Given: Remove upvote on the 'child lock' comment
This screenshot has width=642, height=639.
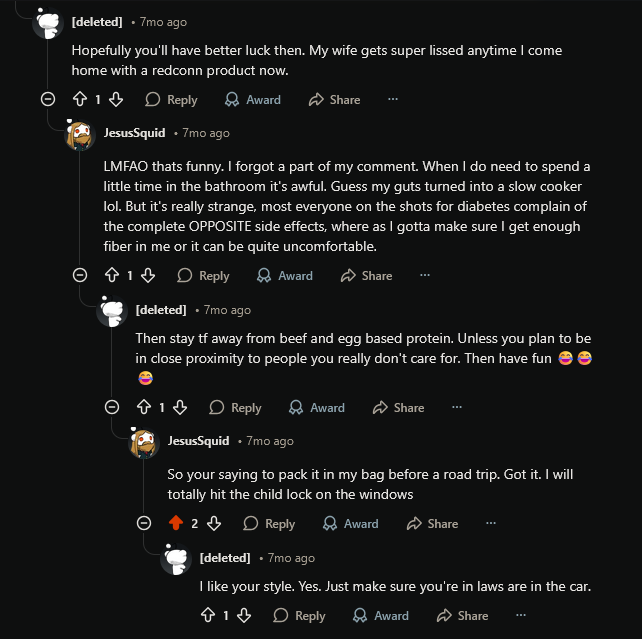Looking at the screenshot, I should [177, 523].
